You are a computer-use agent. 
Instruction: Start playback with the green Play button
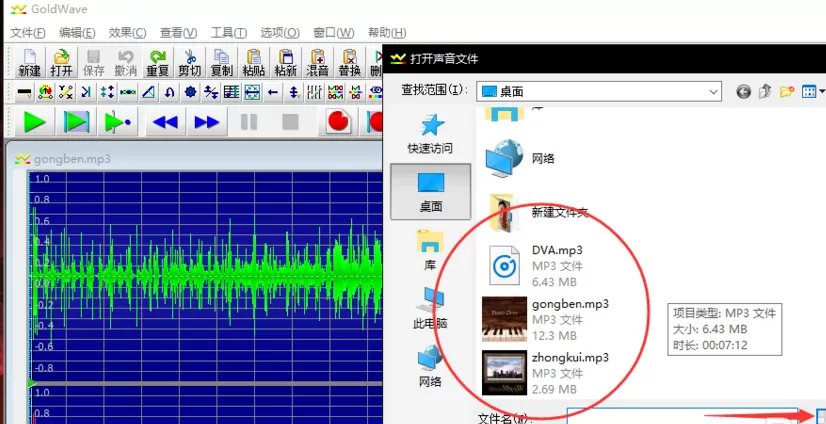34,122
